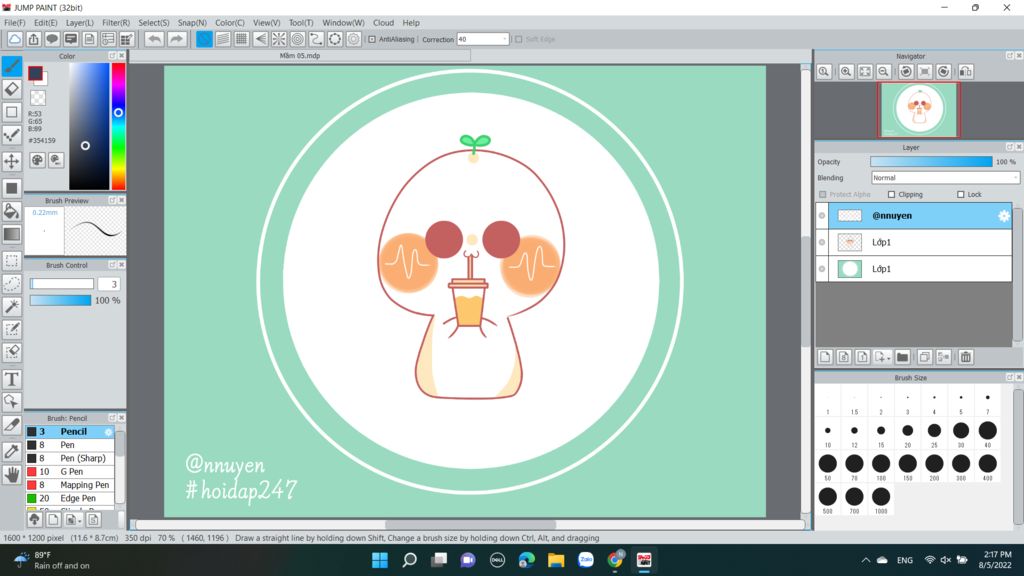Open the Select(S) menu
This screenshot has height=576, width=1024.
point(153,23)
